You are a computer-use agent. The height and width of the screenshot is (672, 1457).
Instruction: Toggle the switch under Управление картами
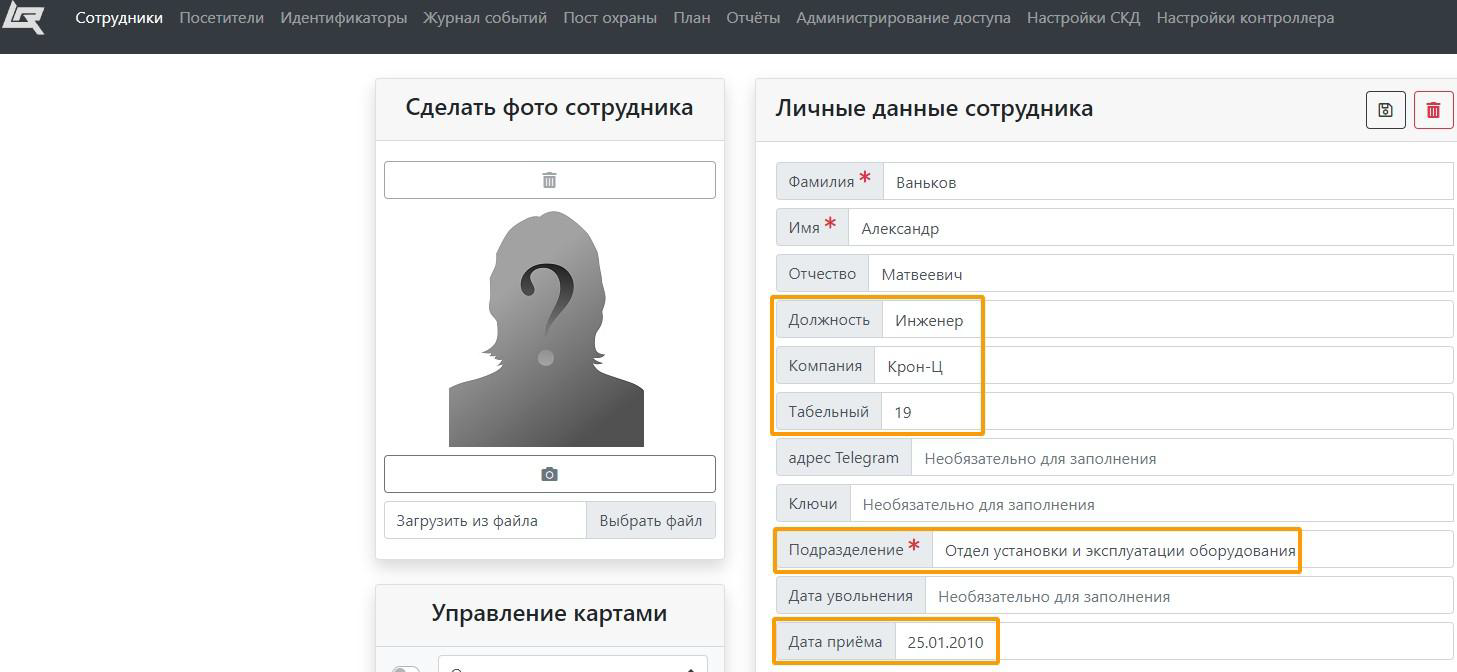point(406,667)
